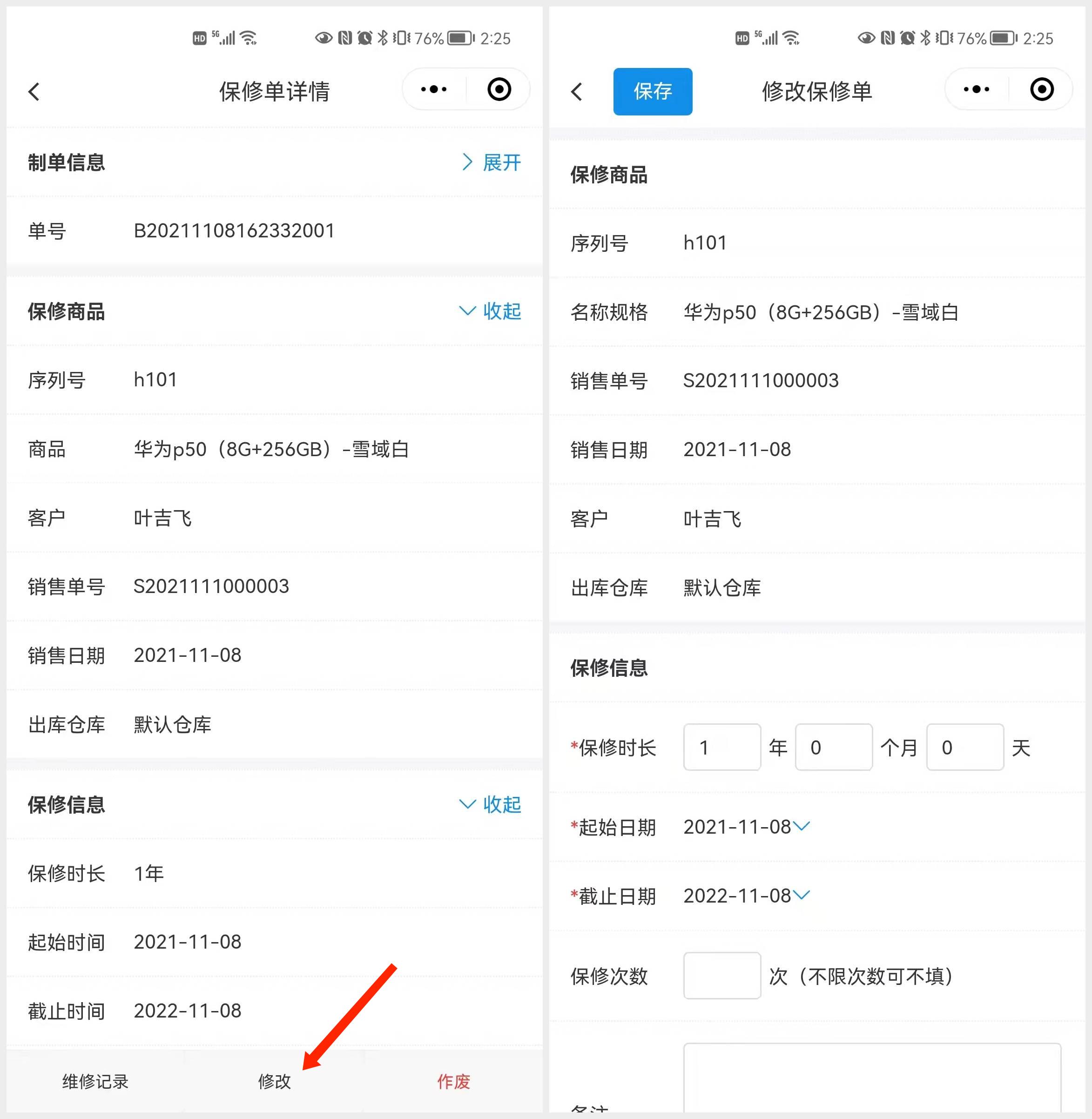This screenshot has width=1092, height=1119.
Task: Tap customer name 叶吉飞 on edit page
Action: click(712, 519)
